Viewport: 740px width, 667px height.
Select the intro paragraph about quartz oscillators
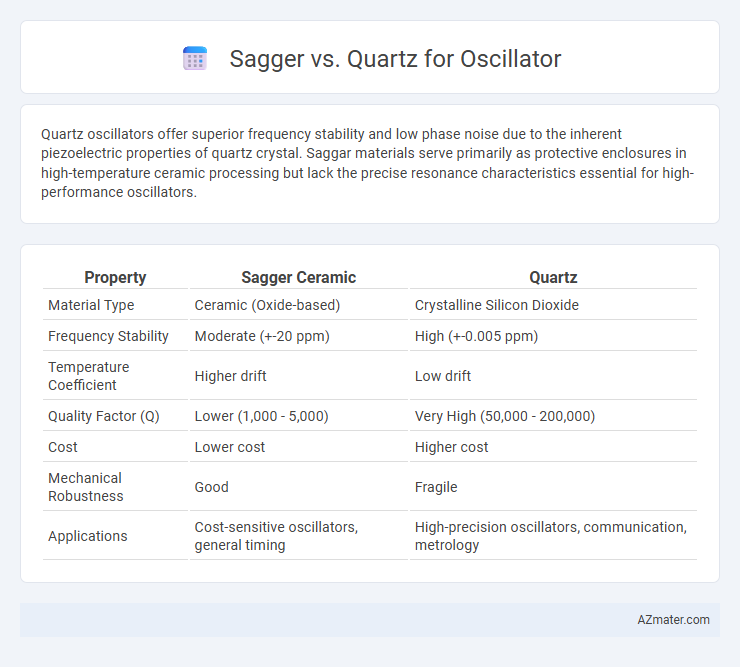coord(367,163)
